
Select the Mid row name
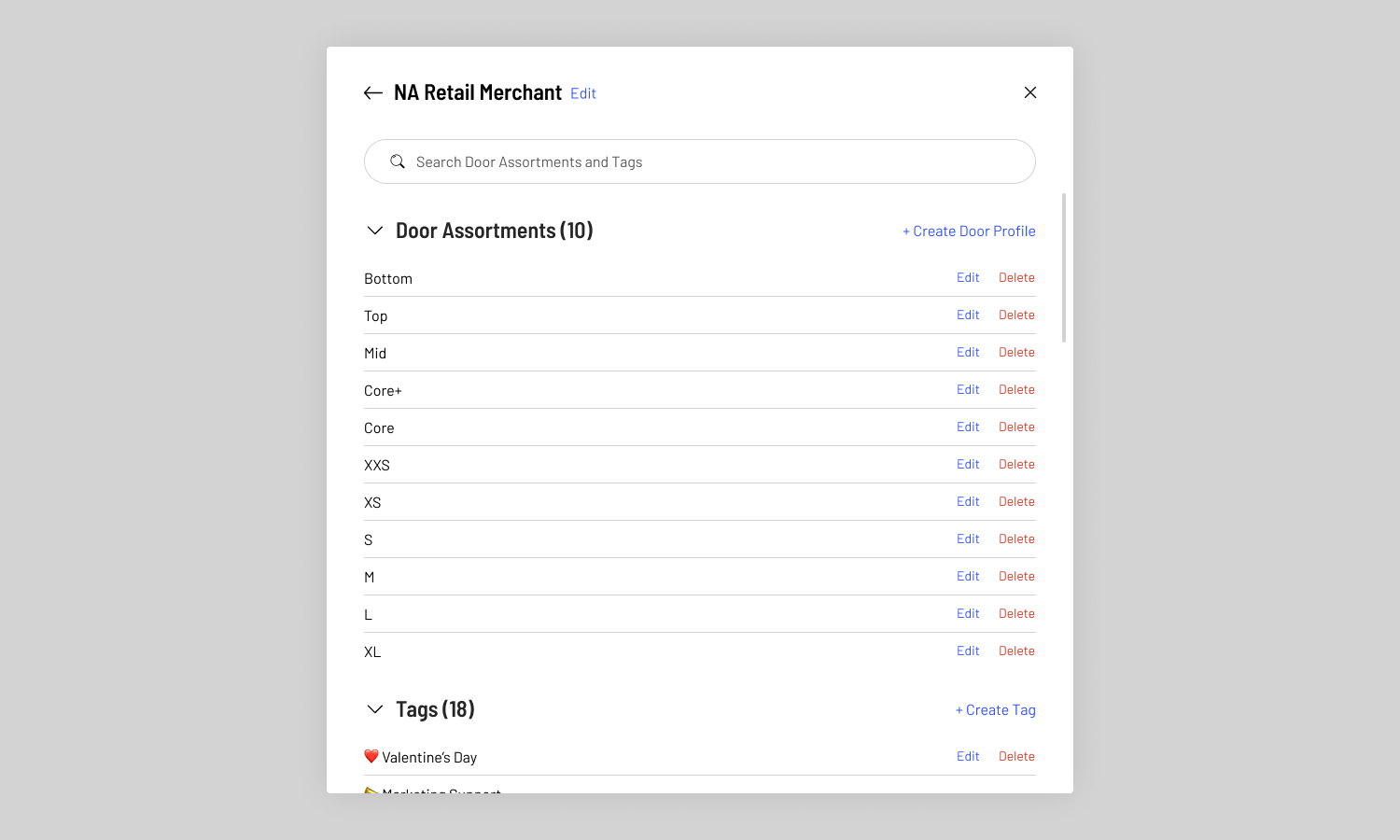375,354
